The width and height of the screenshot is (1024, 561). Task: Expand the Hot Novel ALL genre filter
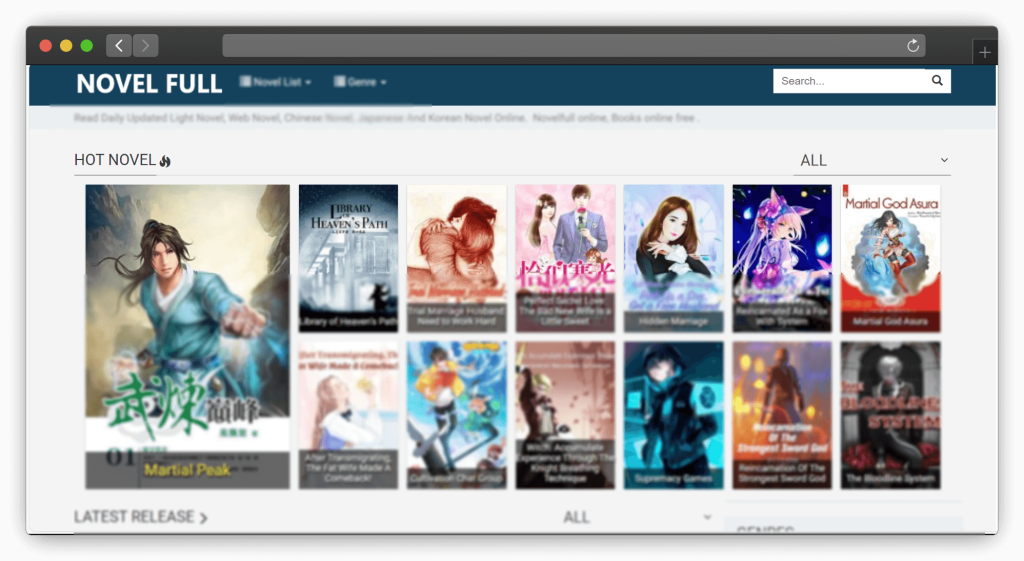tap(871, 160)
